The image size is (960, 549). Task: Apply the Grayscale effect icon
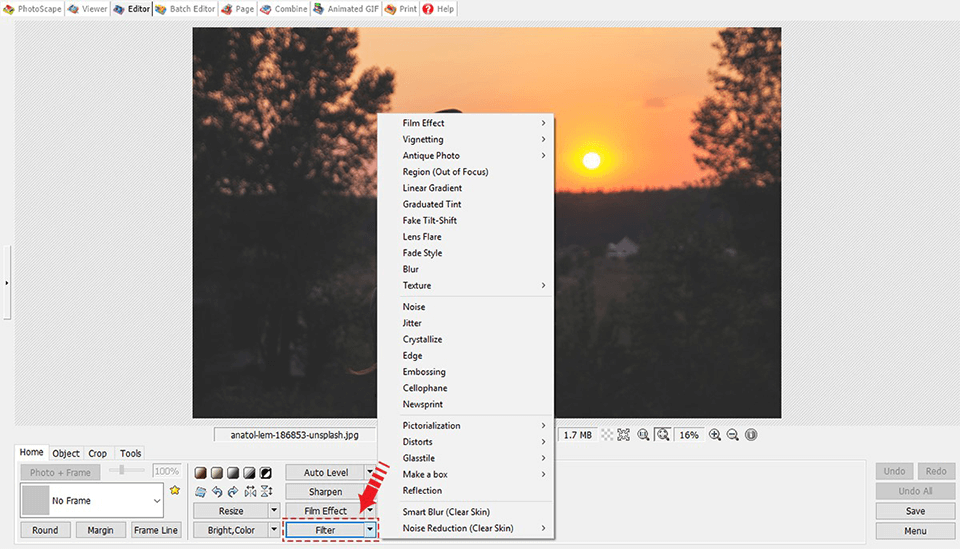[233, 473]
